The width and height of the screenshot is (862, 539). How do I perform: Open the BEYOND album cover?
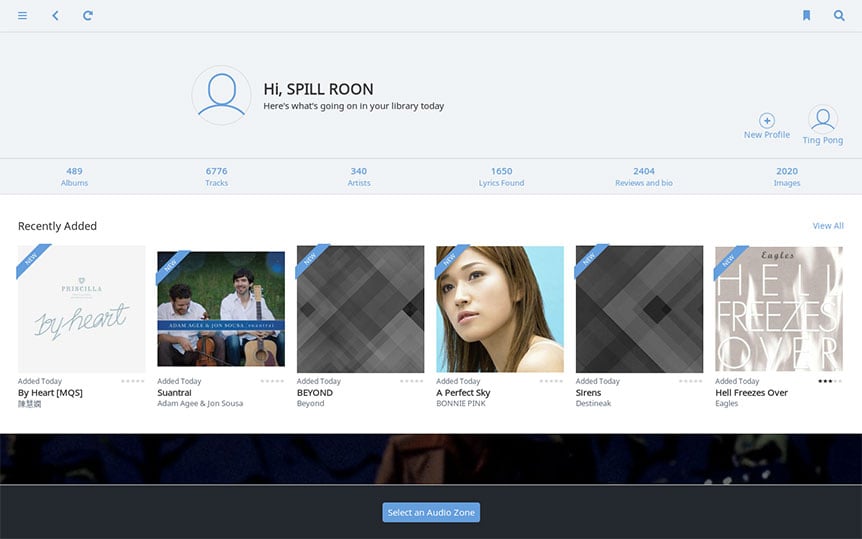(x=361, y=309)
